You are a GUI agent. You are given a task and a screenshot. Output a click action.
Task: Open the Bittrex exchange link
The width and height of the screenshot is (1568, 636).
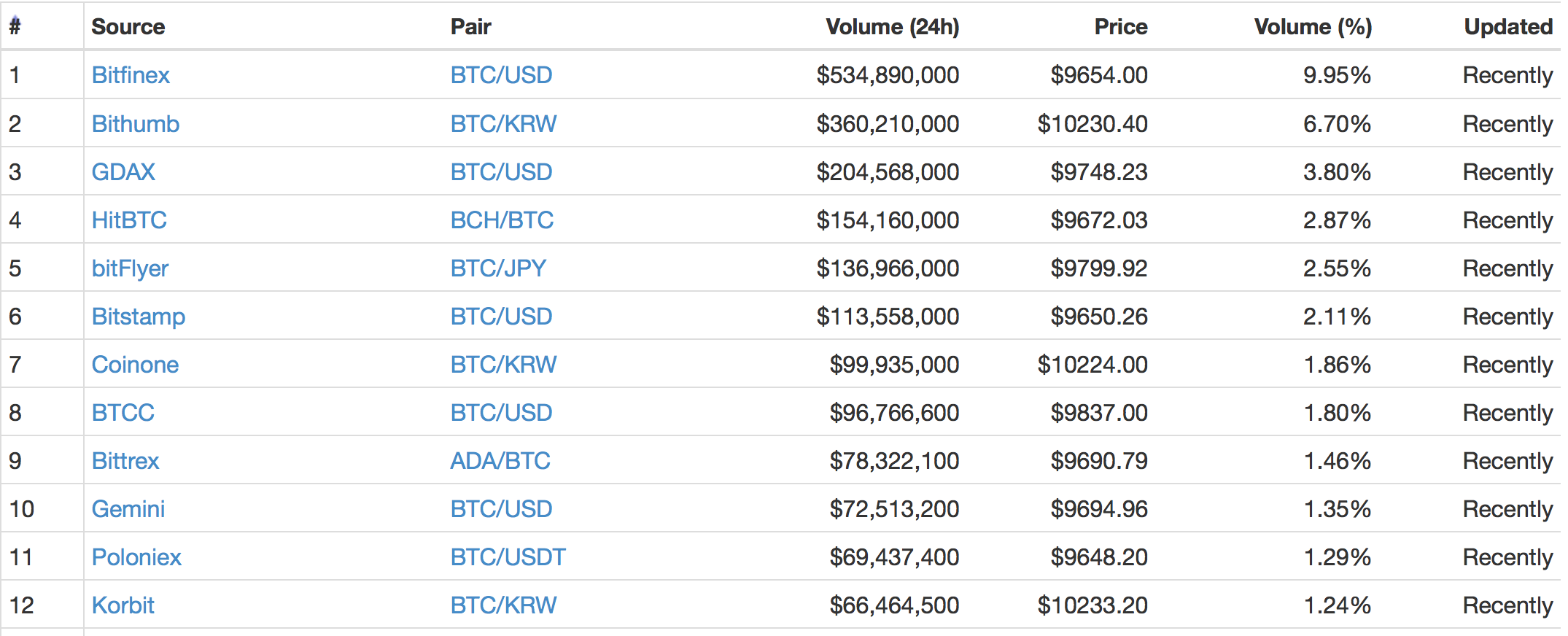click(x=125, y=461)
